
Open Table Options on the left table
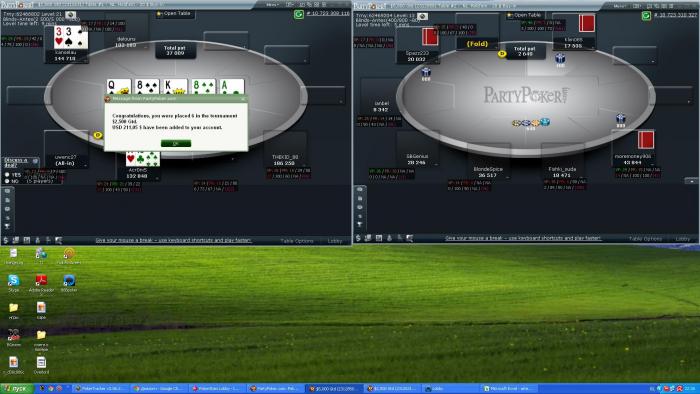(x=297, y=241)
